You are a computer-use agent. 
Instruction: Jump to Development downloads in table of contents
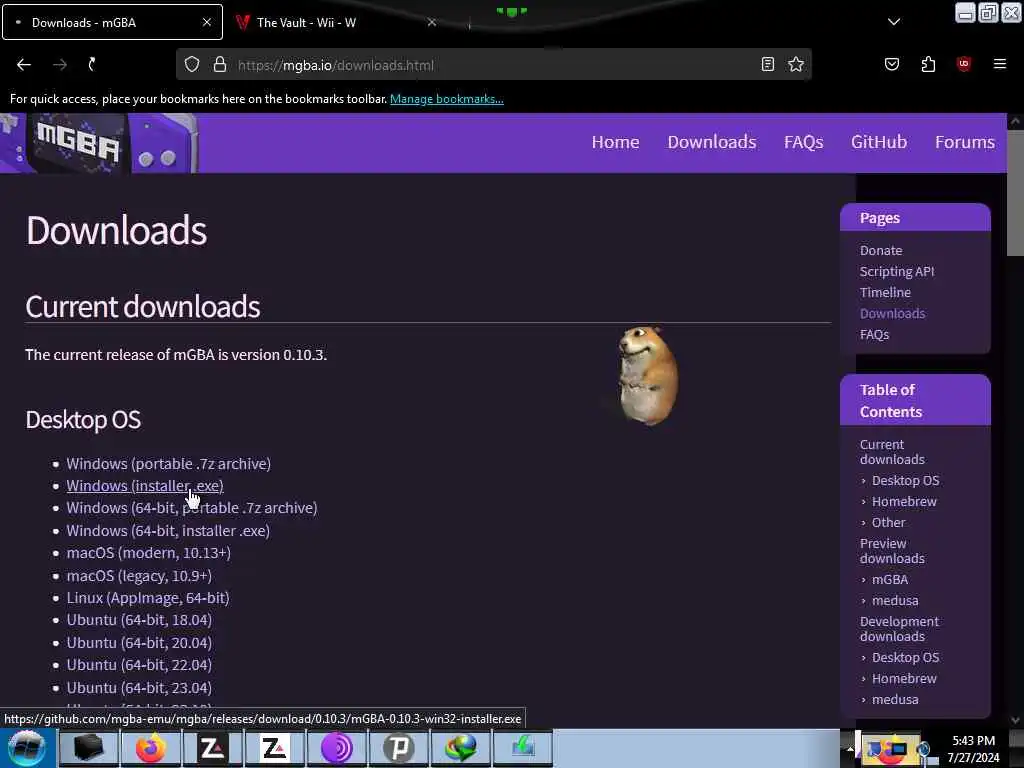coord(899,629)
